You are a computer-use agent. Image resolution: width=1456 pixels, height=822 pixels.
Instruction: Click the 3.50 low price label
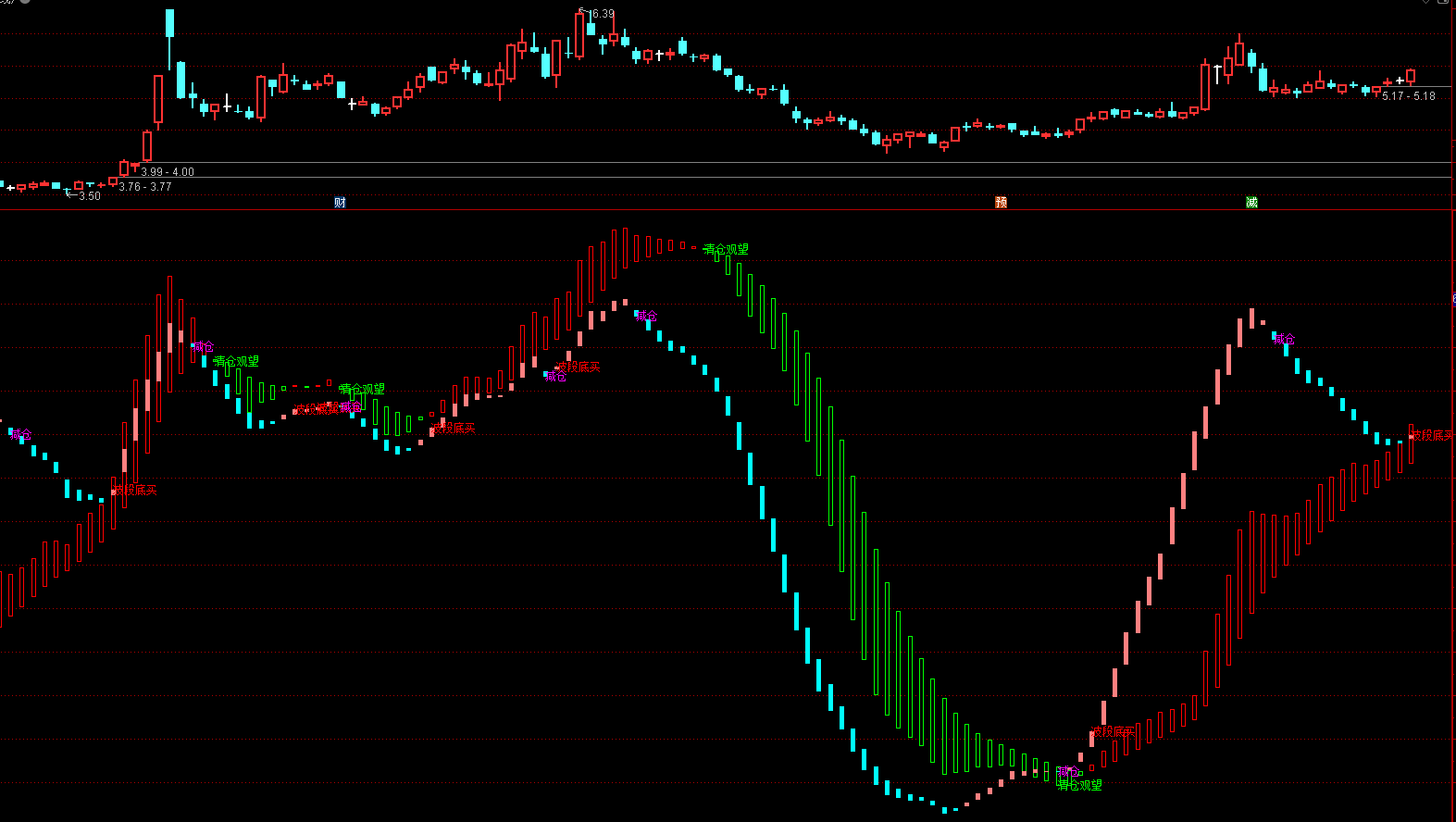tap(89, 196)
